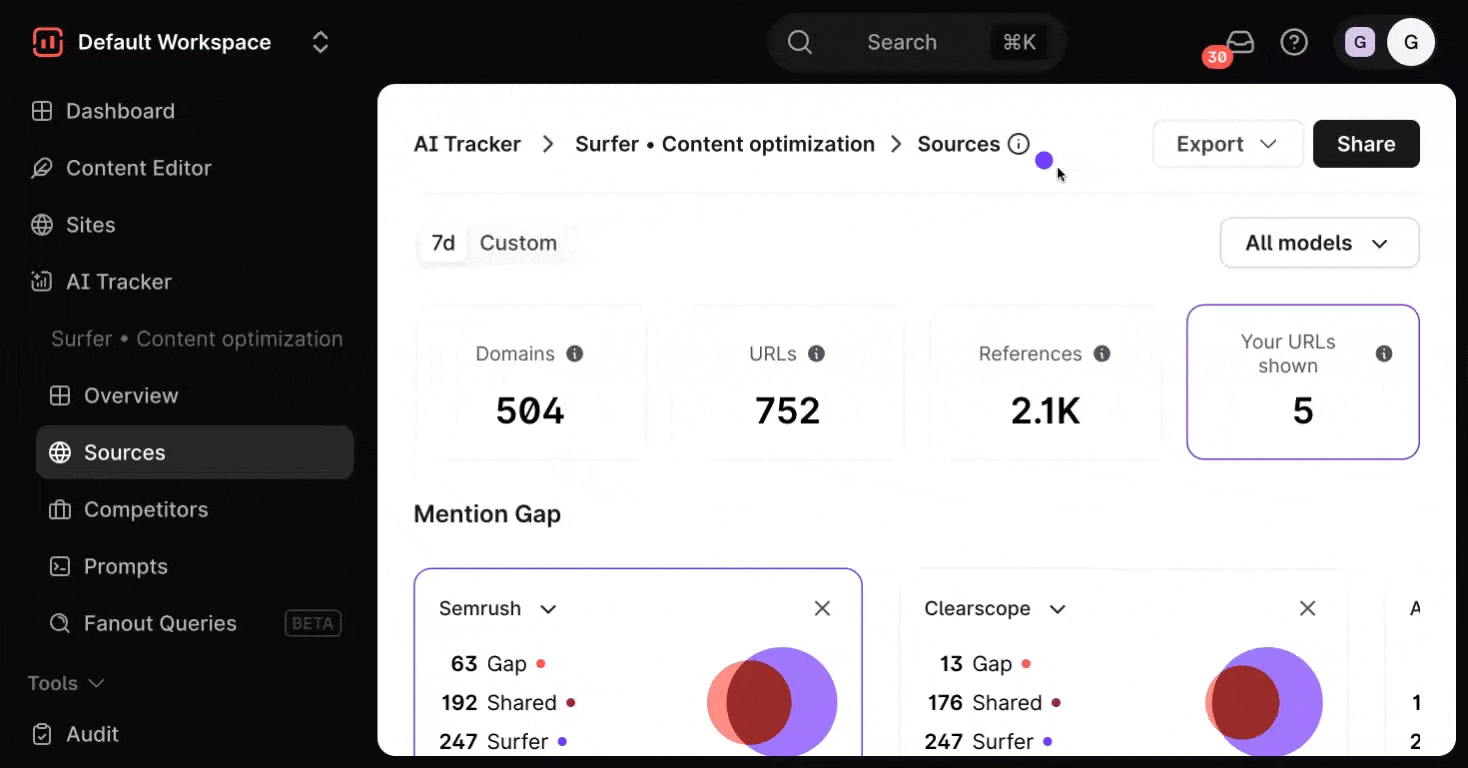Open the inbox with 30 notifications
Viewport: 1468px width, 768px height.
(1240, 42)
